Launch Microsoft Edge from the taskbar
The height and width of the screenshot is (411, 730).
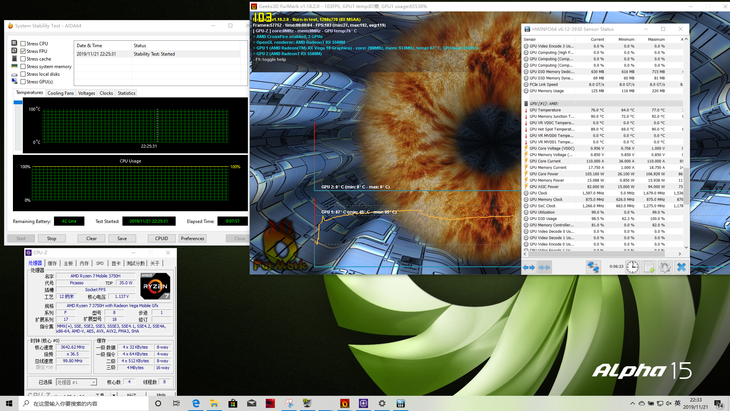pyautogui.click(x=196, y=404)
